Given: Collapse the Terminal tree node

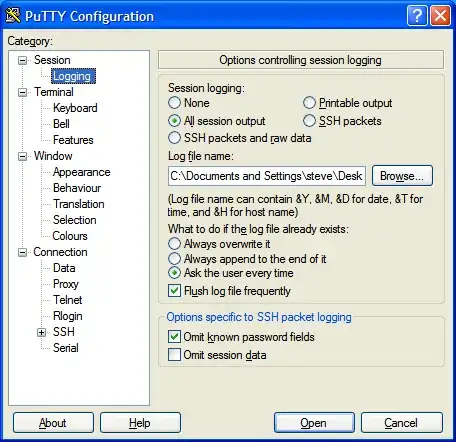Looking at the screenshot, I should coord(22,92).
